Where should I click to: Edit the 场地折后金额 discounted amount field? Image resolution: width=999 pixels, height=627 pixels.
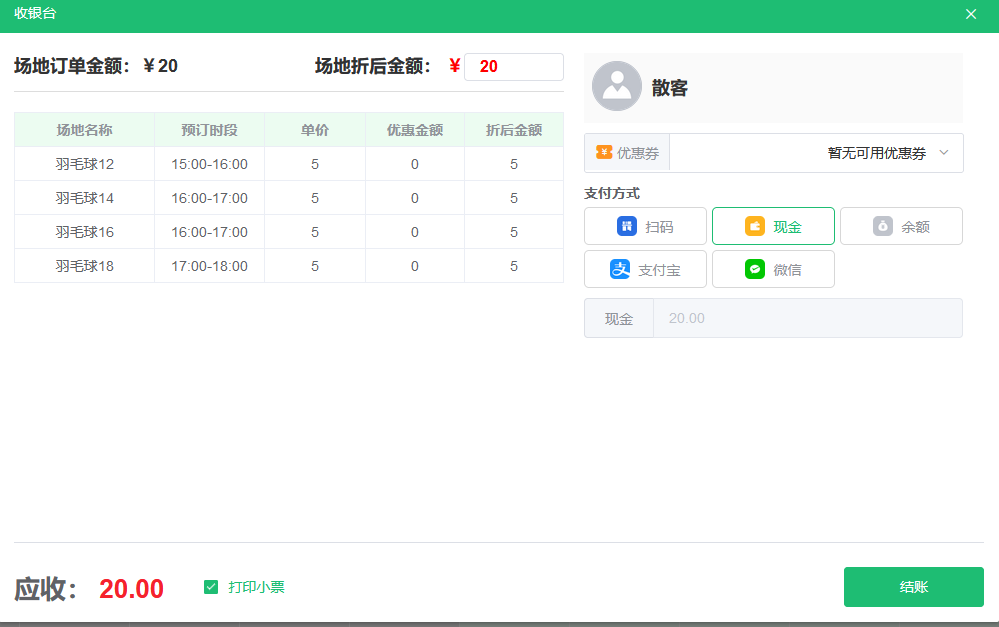point(513,66)
